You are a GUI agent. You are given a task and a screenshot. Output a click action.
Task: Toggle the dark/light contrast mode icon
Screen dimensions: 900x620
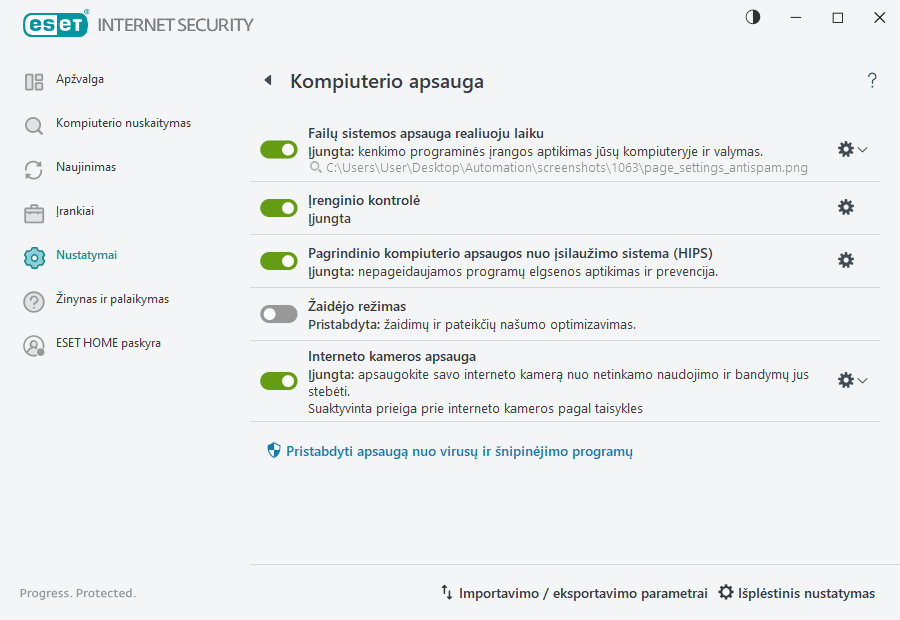753,18
